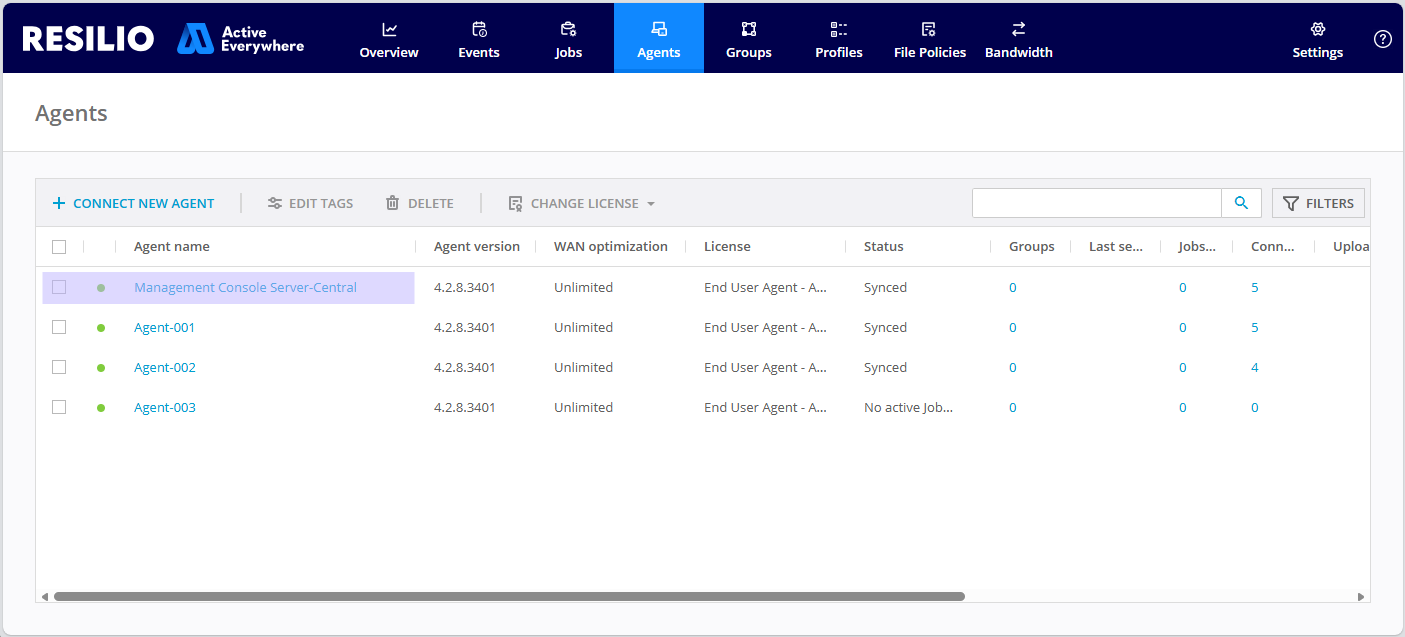This screenshot has width=1405, height=637.
Task: Click status dot for Management Console Server-Central
Action: 101,288
